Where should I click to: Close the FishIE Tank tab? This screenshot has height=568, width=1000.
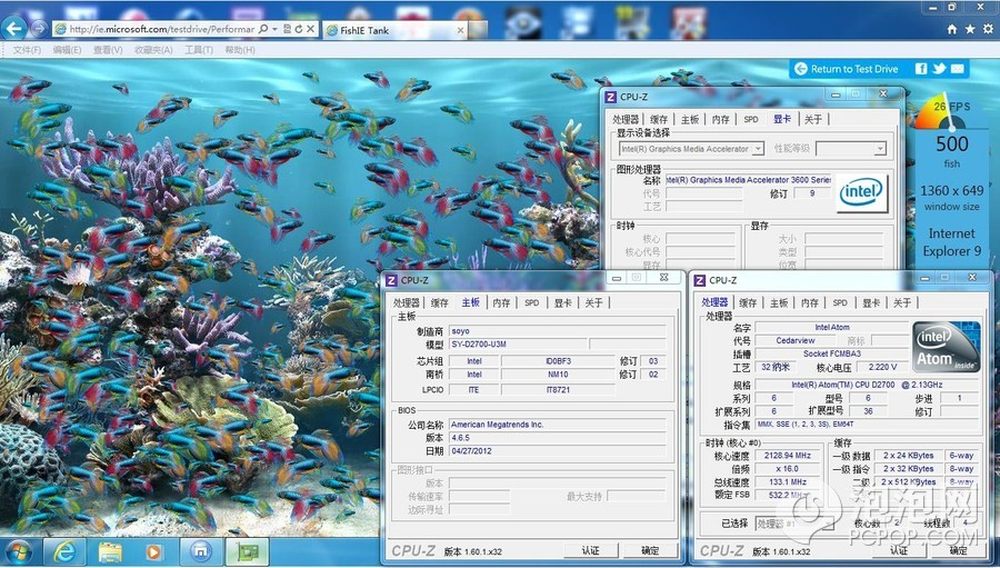pyautogui.click(x=460, y=30)
